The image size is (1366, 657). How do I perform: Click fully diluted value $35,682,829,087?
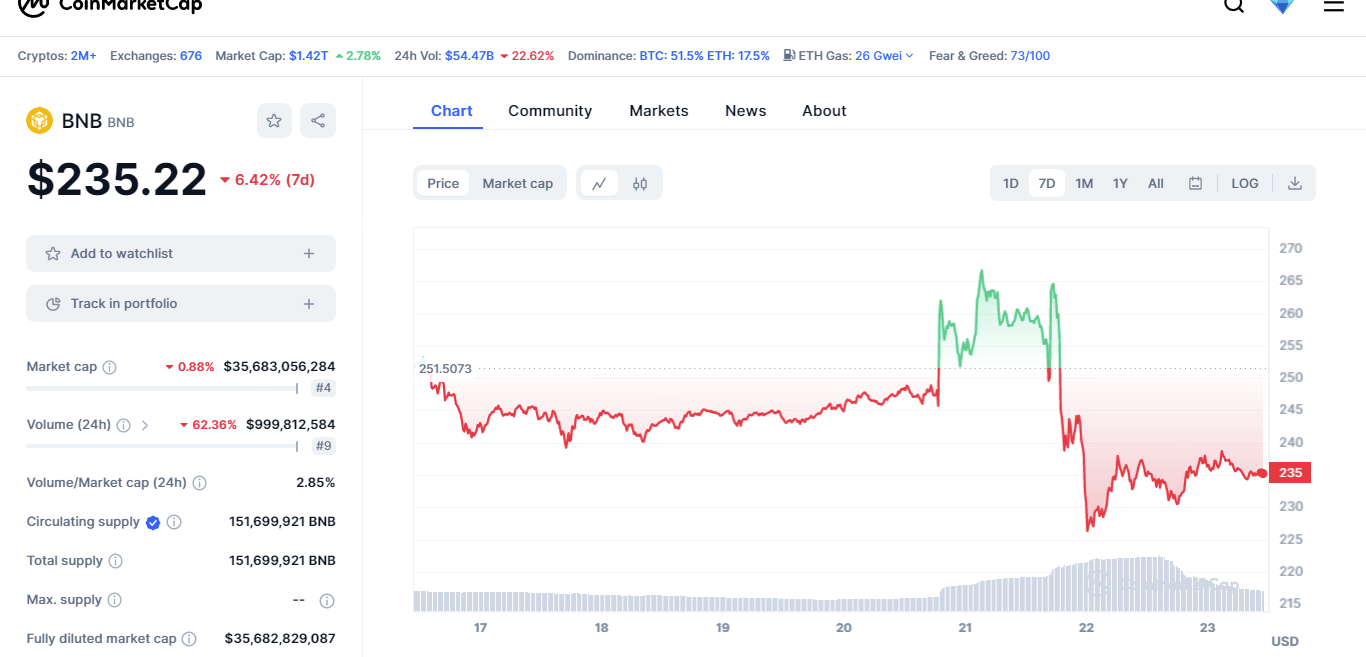pos(280,639)
